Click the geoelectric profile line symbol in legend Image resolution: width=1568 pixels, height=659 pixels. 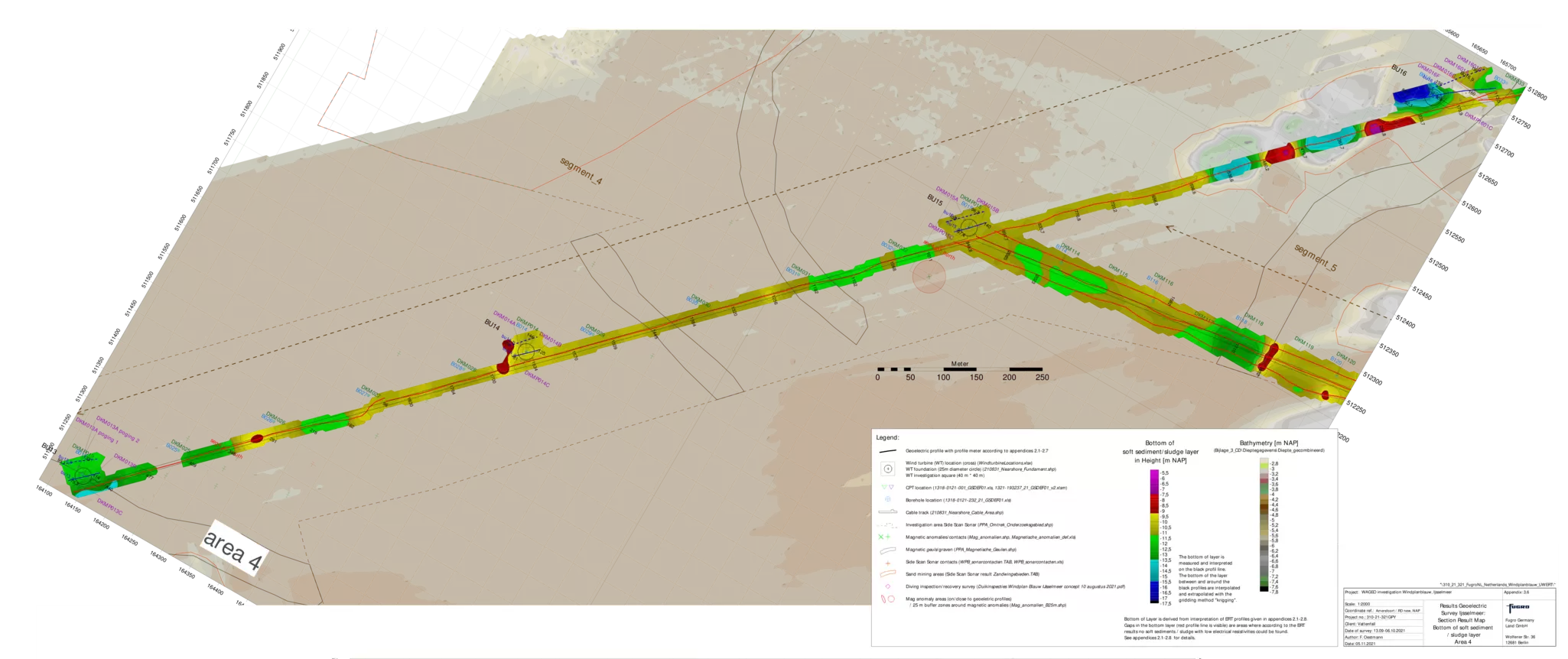tap(887, 451)
